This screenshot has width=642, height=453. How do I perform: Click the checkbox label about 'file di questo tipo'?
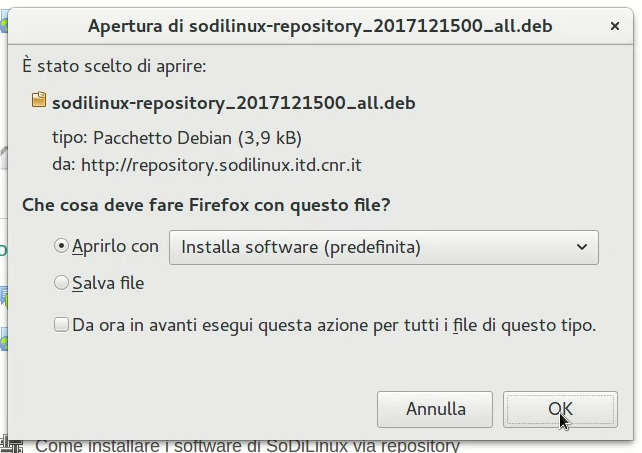(334, 325)
